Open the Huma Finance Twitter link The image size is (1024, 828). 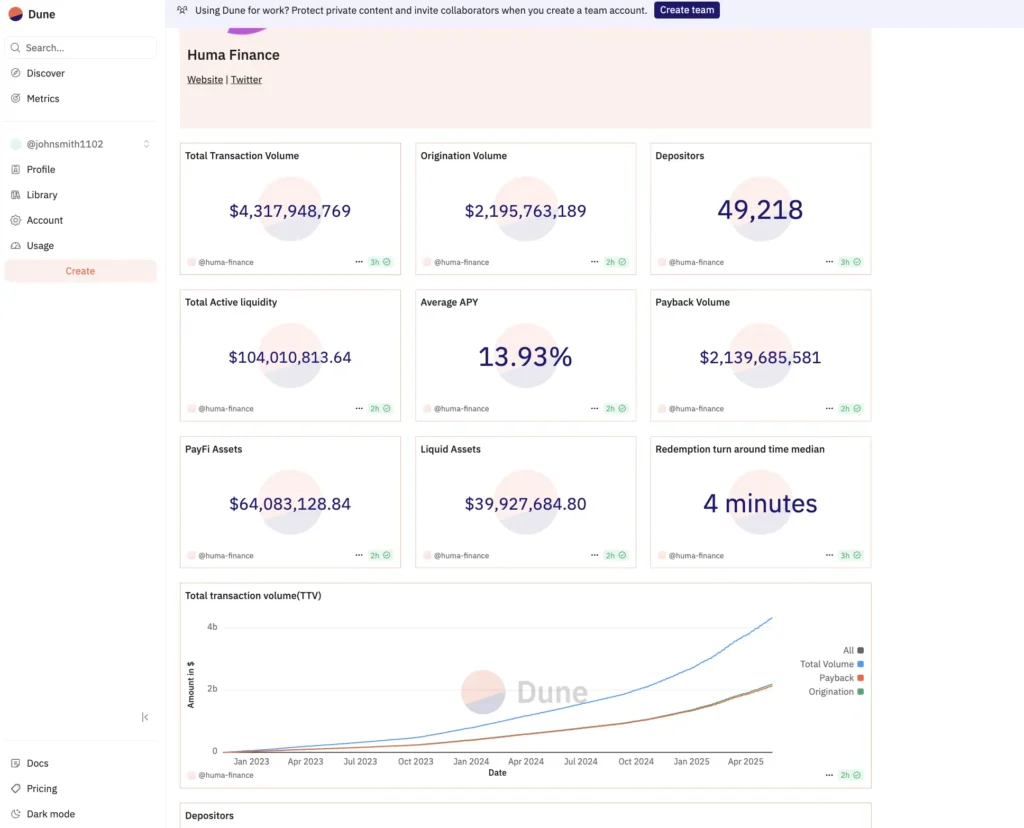[246, 80]
